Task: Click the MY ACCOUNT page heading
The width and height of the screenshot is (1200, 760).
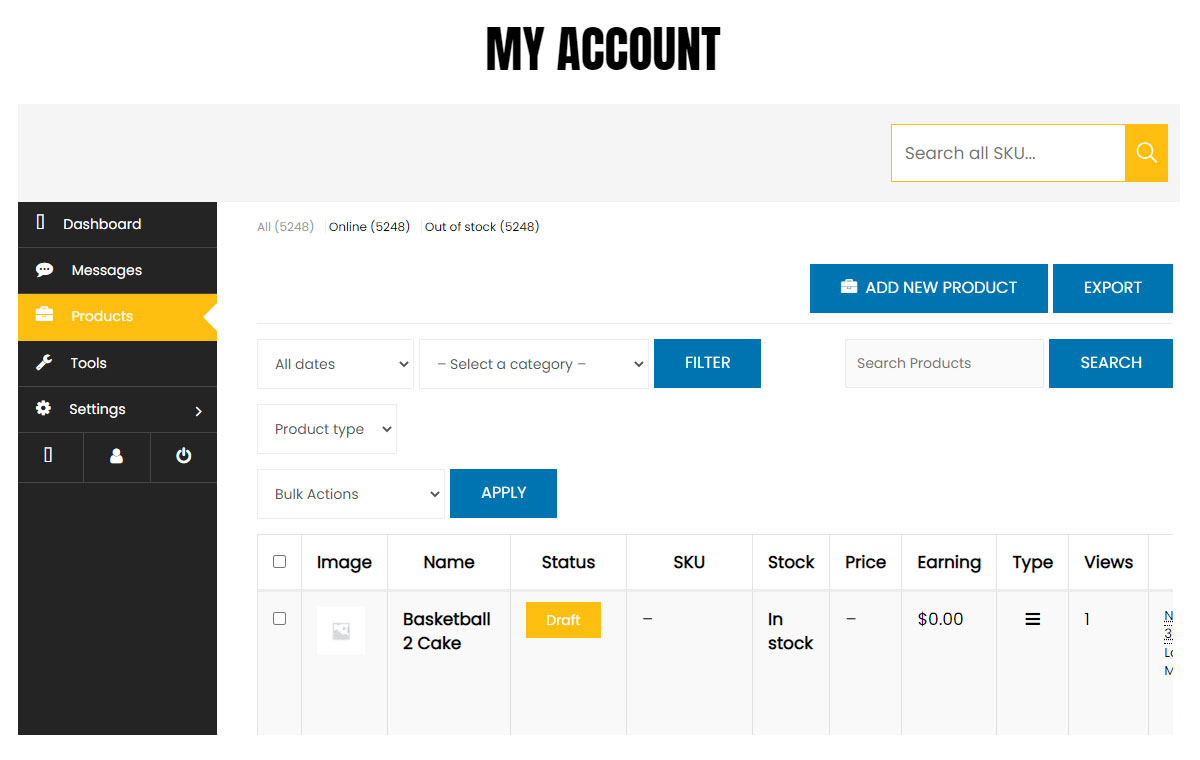Action: [603, 49]
